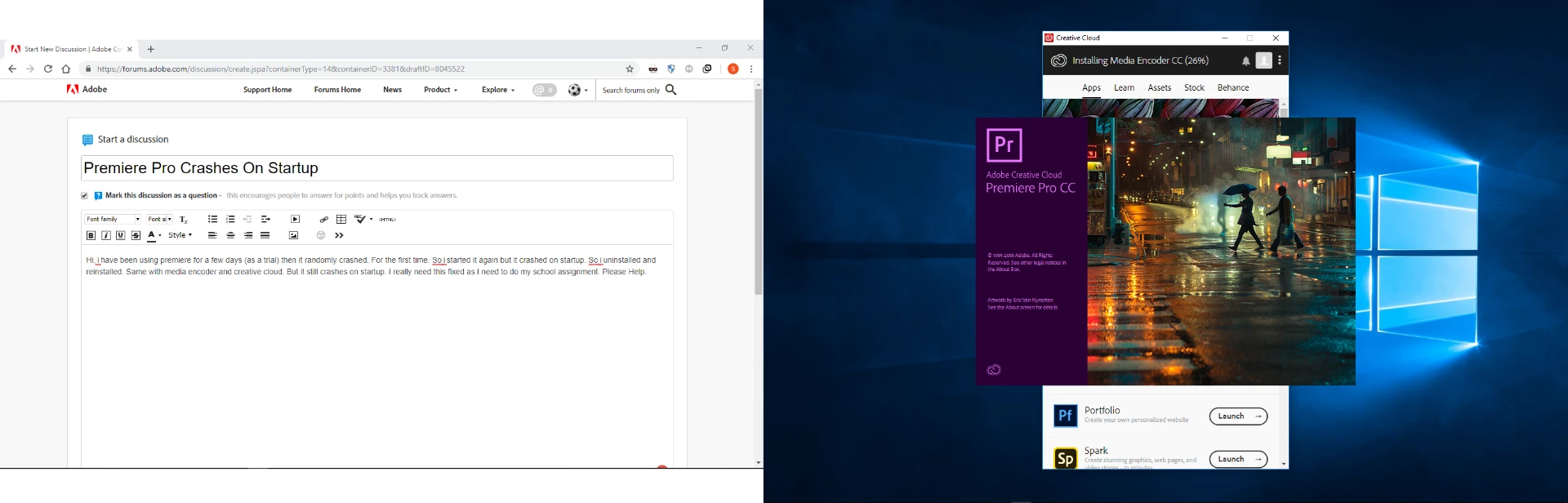Open Creative Cloud notifications bell

point(1245,61)
